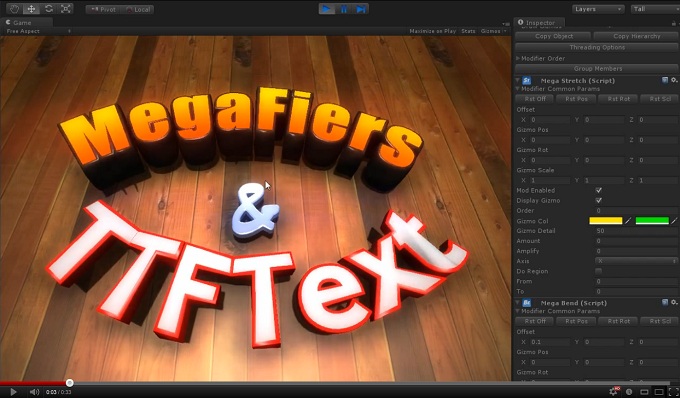Open the Gizmos menu
Viewport: 680px width, 398px height.
tap(493, 31)
